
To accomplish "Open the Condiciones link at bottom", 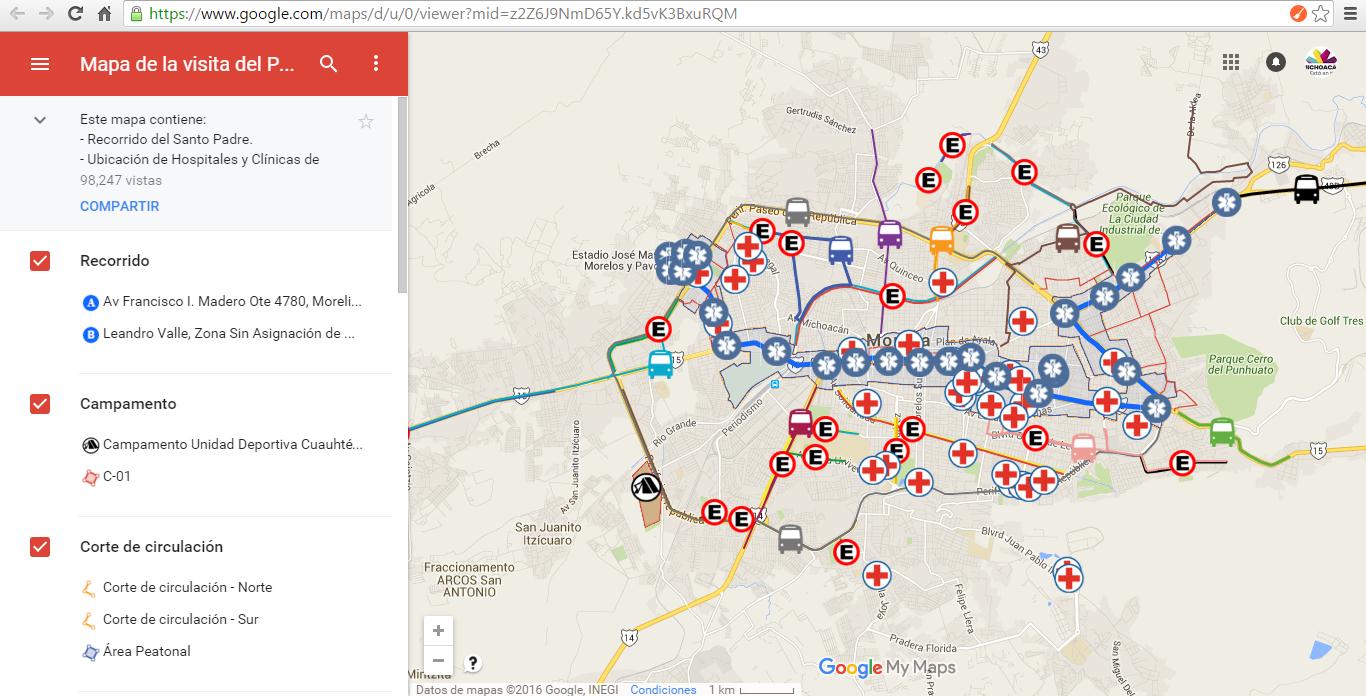I will click(x=663, y=690).
